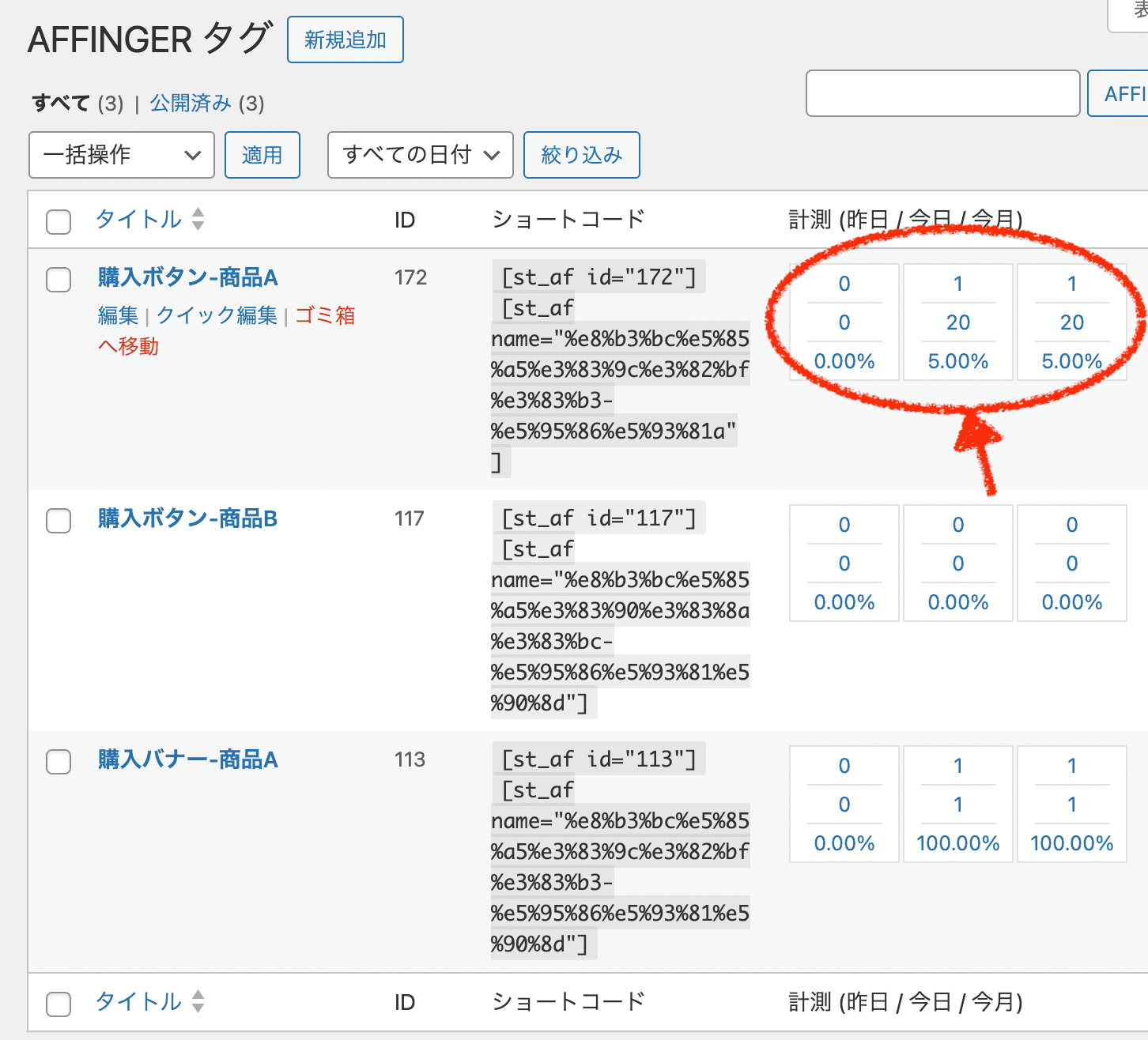Check the select-all checkbox in the header row
The height and width of the screenshot is (1040, 1148).
[x=58, y=222]
